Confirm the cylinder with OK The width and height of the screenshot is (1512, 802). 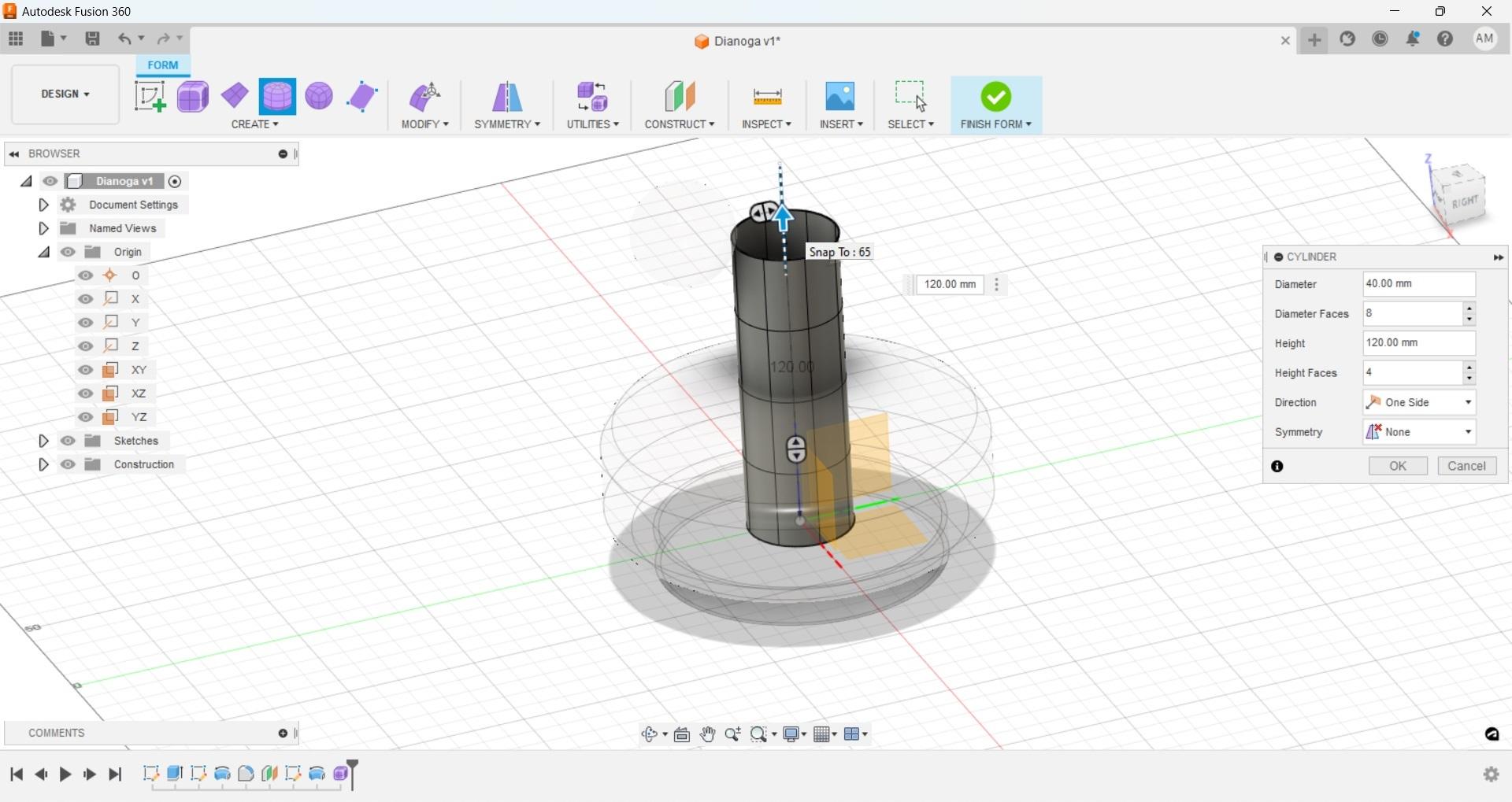pos(1397,466)
